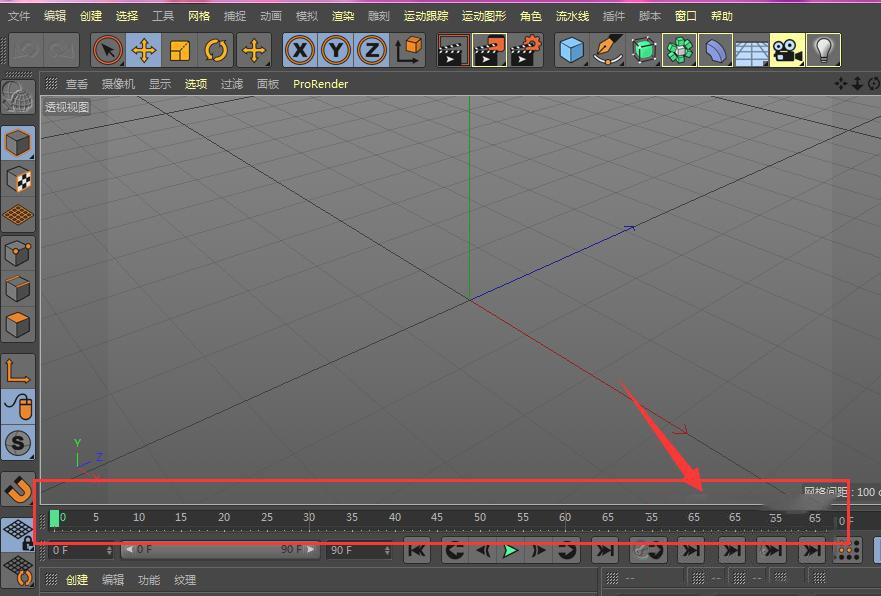Play animation with green triangle

510,550
